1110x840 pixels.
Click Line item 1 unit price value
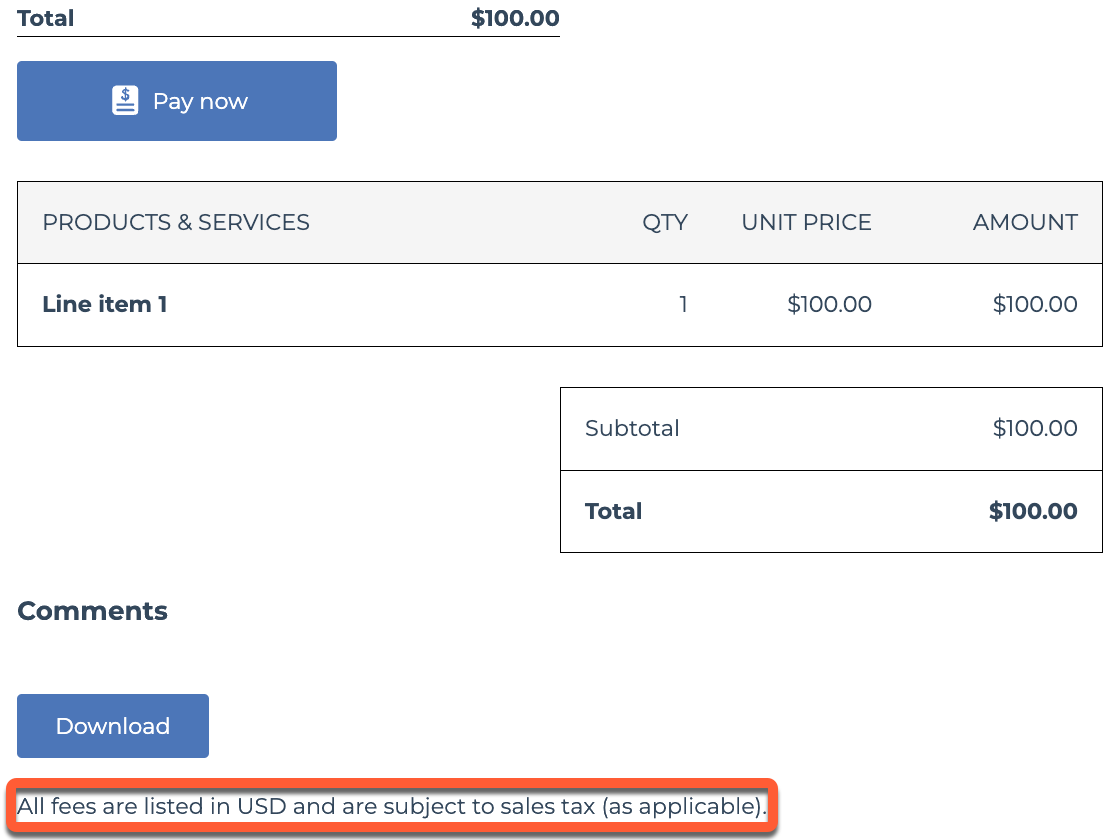coord(829,304)
